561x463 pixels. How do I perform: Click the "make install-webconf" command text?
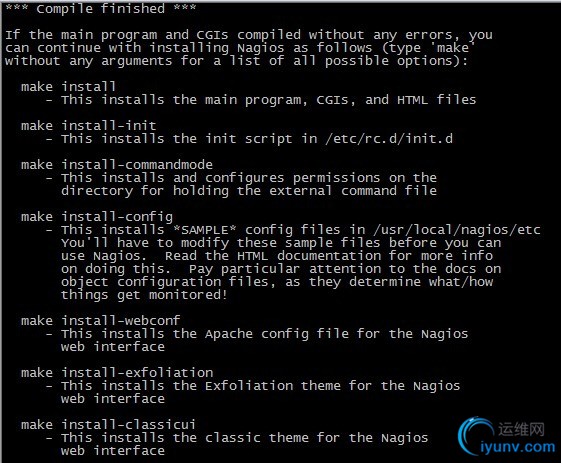(101, 321)
